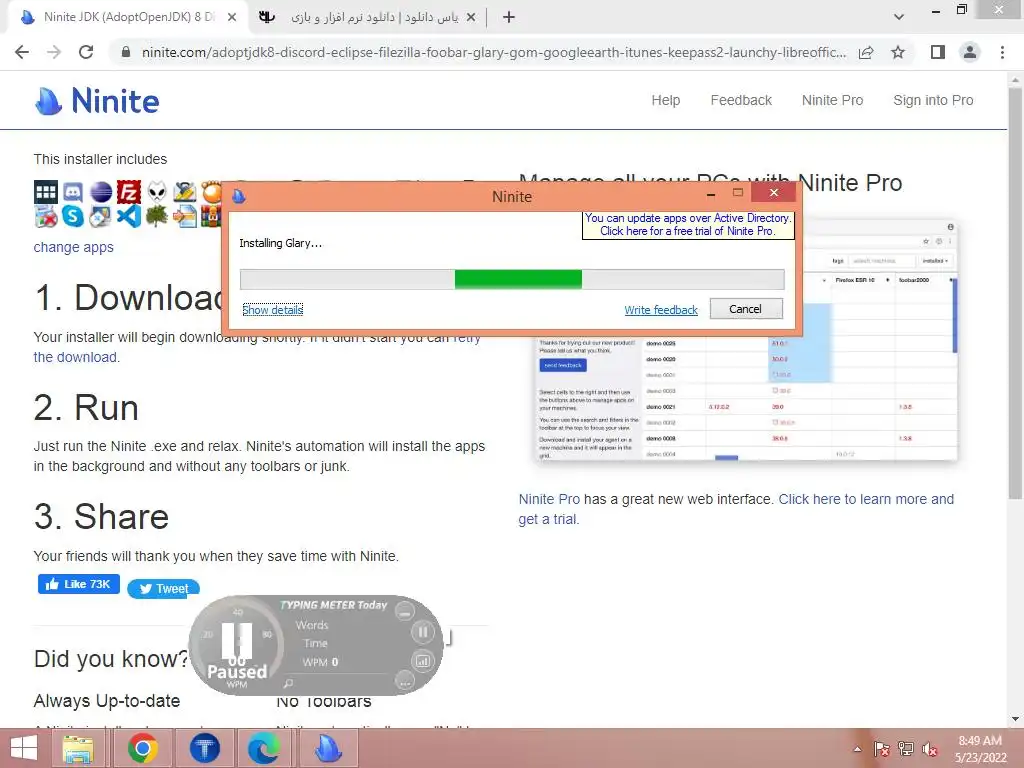Click Sign into Pro
The height and width of the screenshot is (768, 1024).
coord(933,101)
